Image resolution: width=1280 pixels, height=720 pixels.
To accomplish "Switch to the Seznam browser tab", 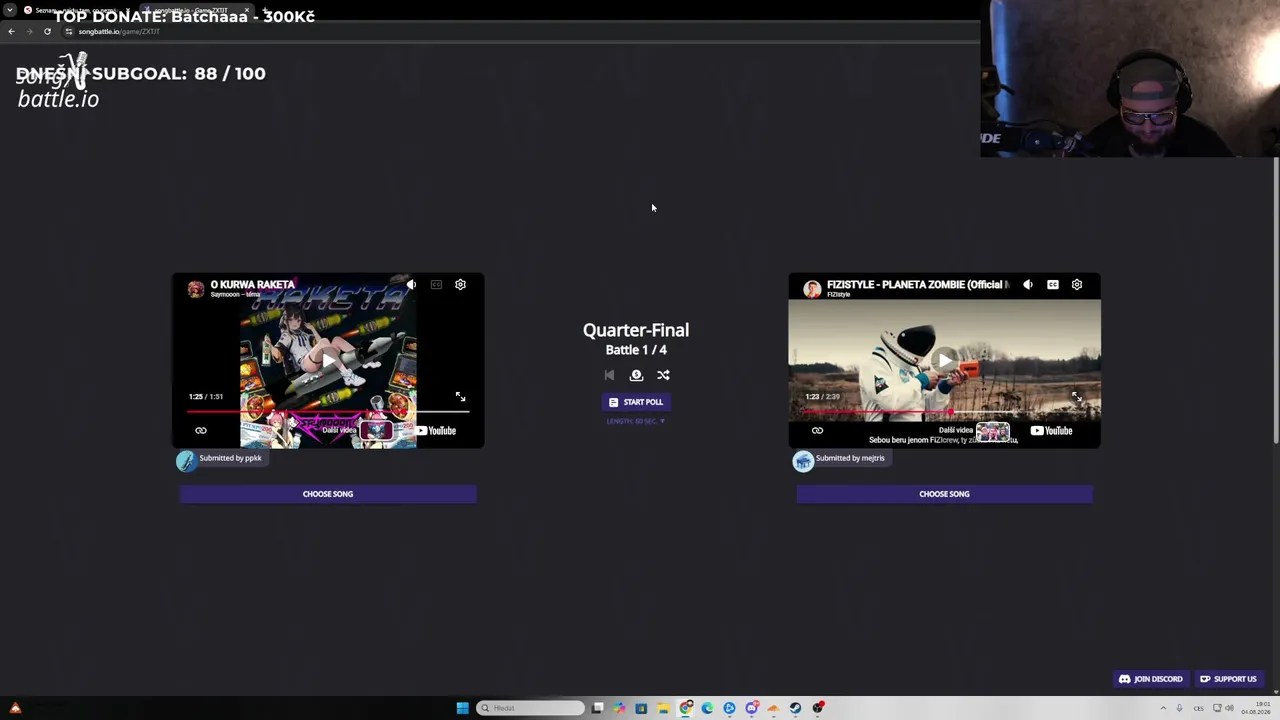I will [x=75, y=10].
